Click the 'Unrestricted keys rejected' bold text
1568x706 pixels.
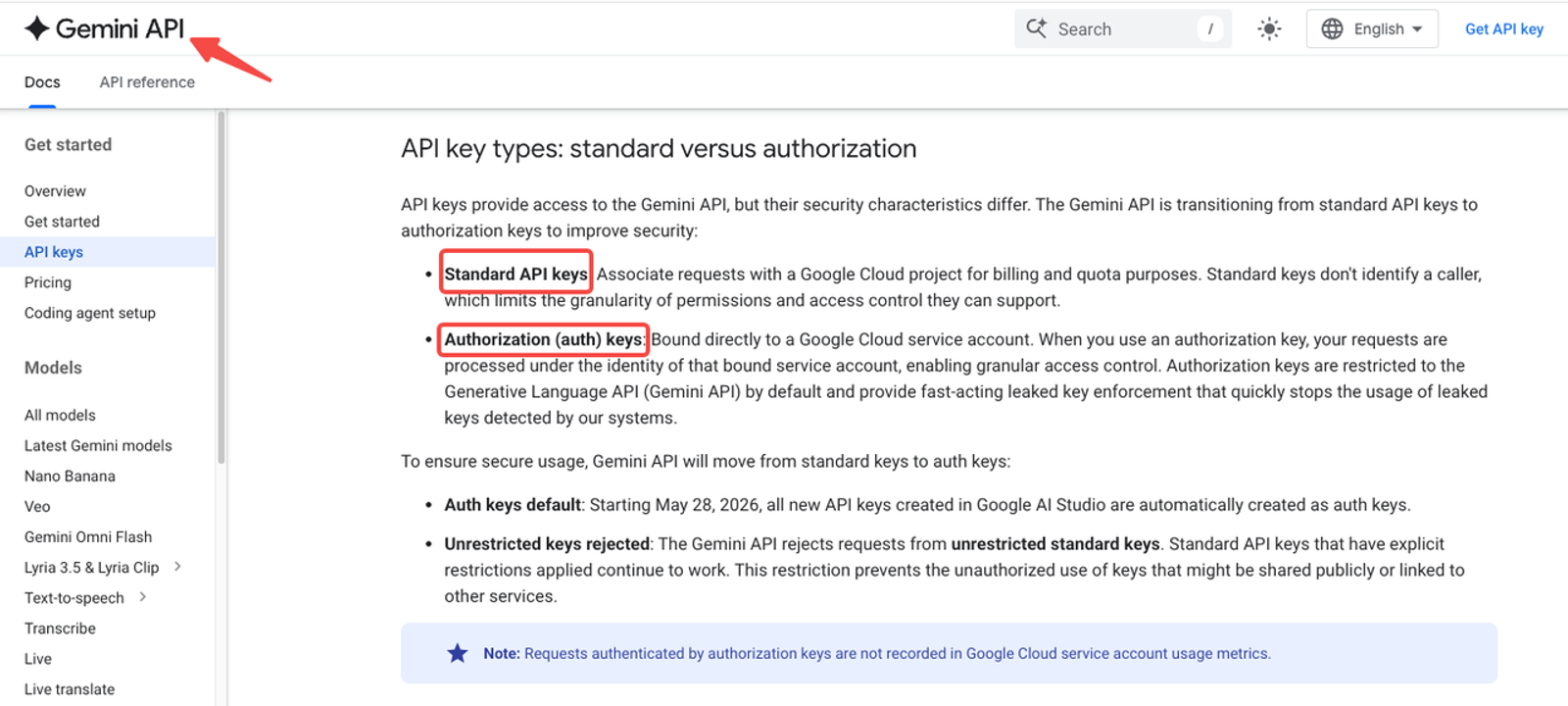(x=547, y=544)
